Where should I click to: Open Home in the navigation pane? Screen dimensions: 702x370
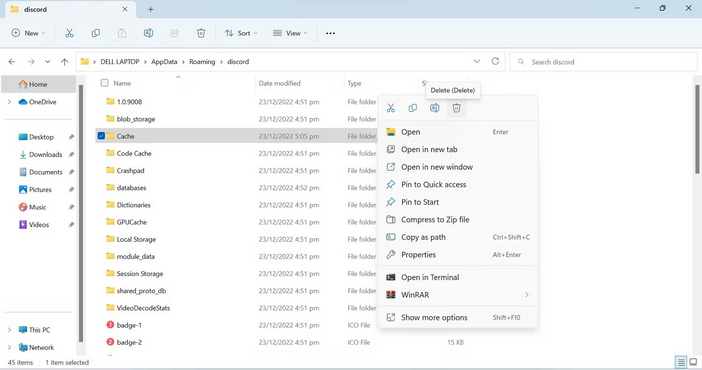(39, 84)
